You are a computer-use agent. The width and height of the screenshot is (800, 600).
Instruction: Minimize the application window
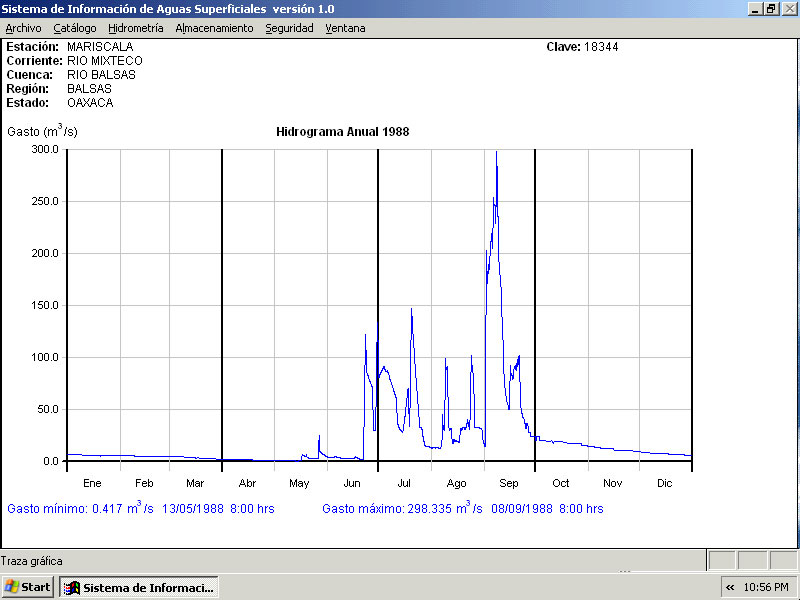[755, 8]
